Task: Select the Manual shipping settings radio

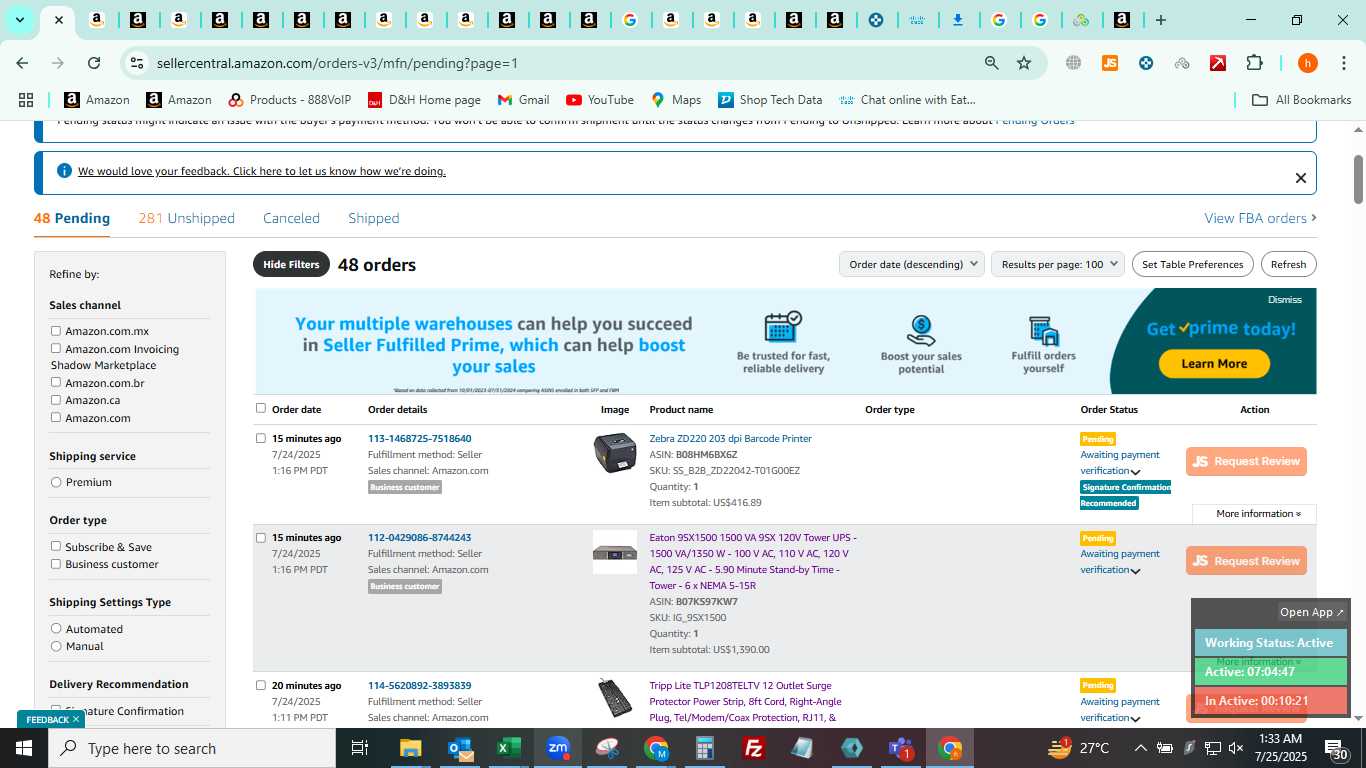Action: pos(56,646)
